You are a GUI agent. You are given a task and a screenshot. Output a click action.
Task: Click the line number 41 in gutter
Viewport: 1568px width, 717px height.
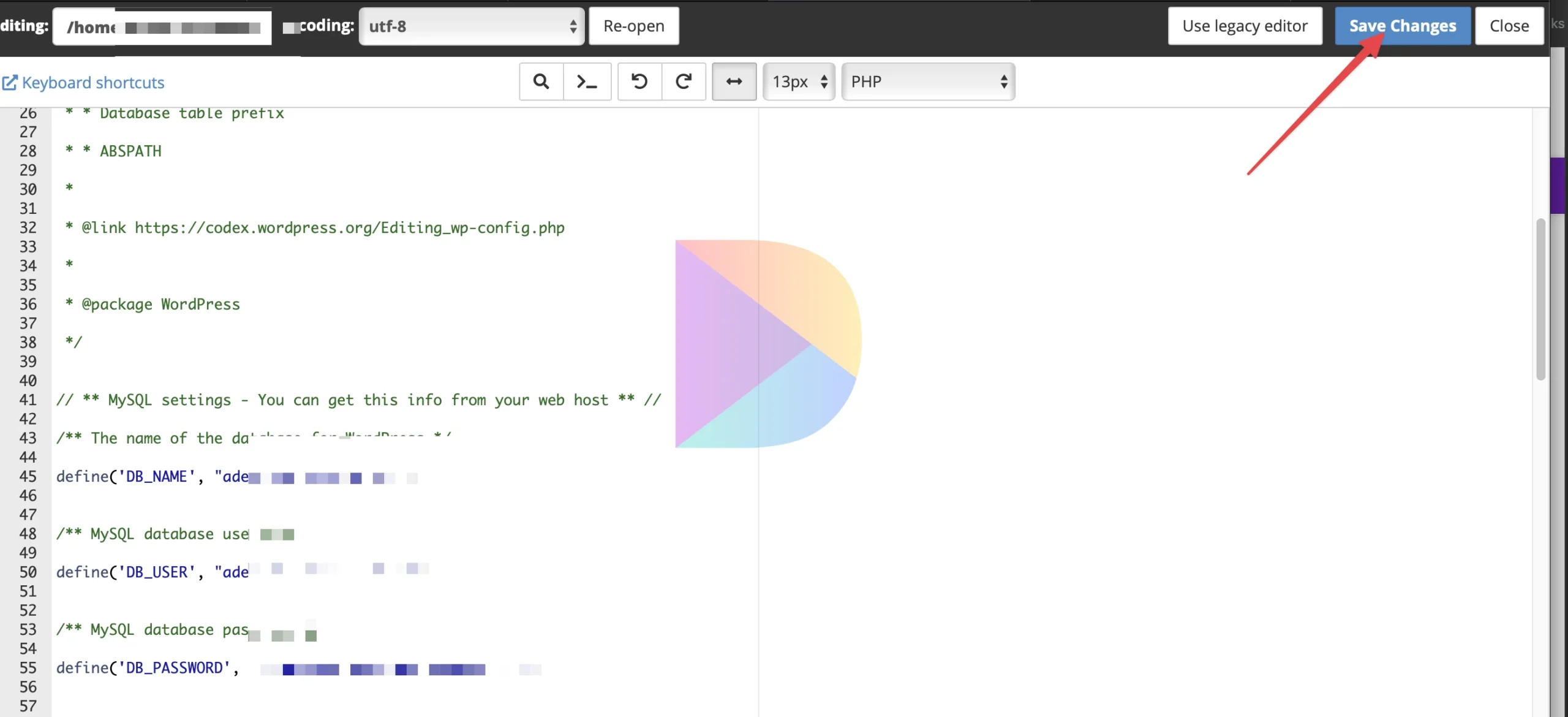[x=28, y=400]
